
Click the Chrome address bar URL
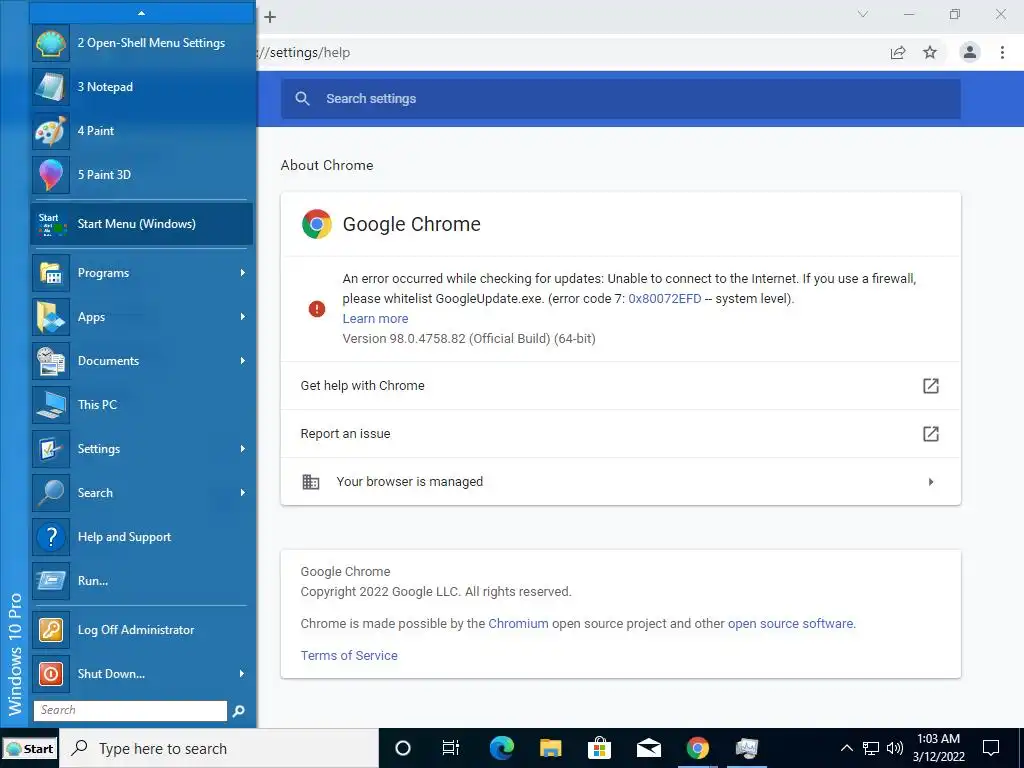click(304, 52)
